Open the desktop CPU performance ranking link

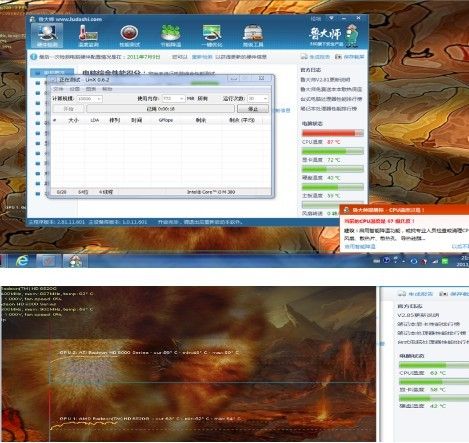pos(331,99)
